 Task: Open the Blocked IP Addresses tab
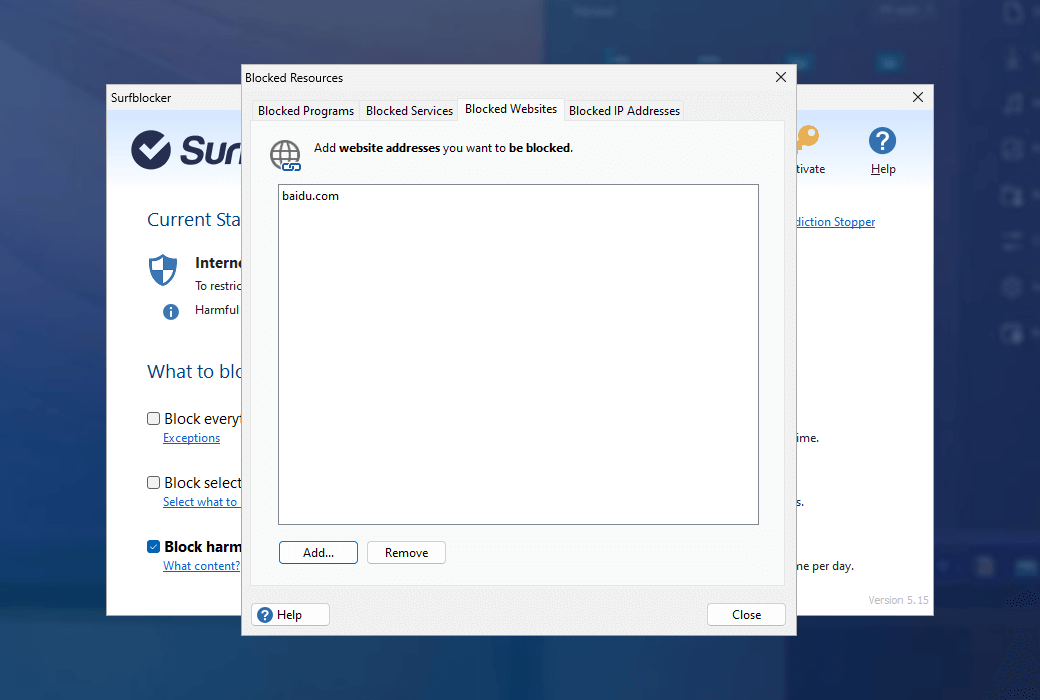coord(624,111)
